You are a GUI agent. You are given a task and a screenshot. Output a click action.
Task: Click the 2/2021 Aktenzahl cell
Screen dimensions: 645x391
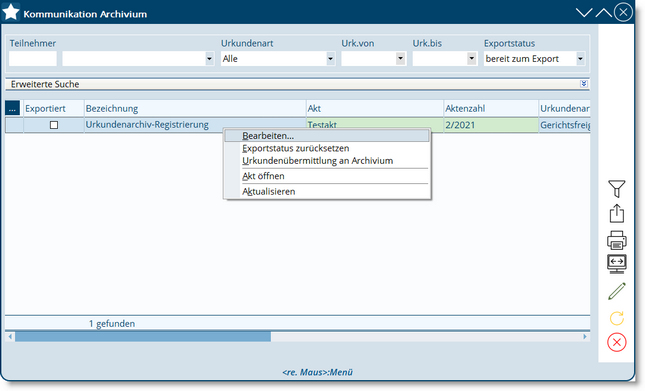point(491,125)
